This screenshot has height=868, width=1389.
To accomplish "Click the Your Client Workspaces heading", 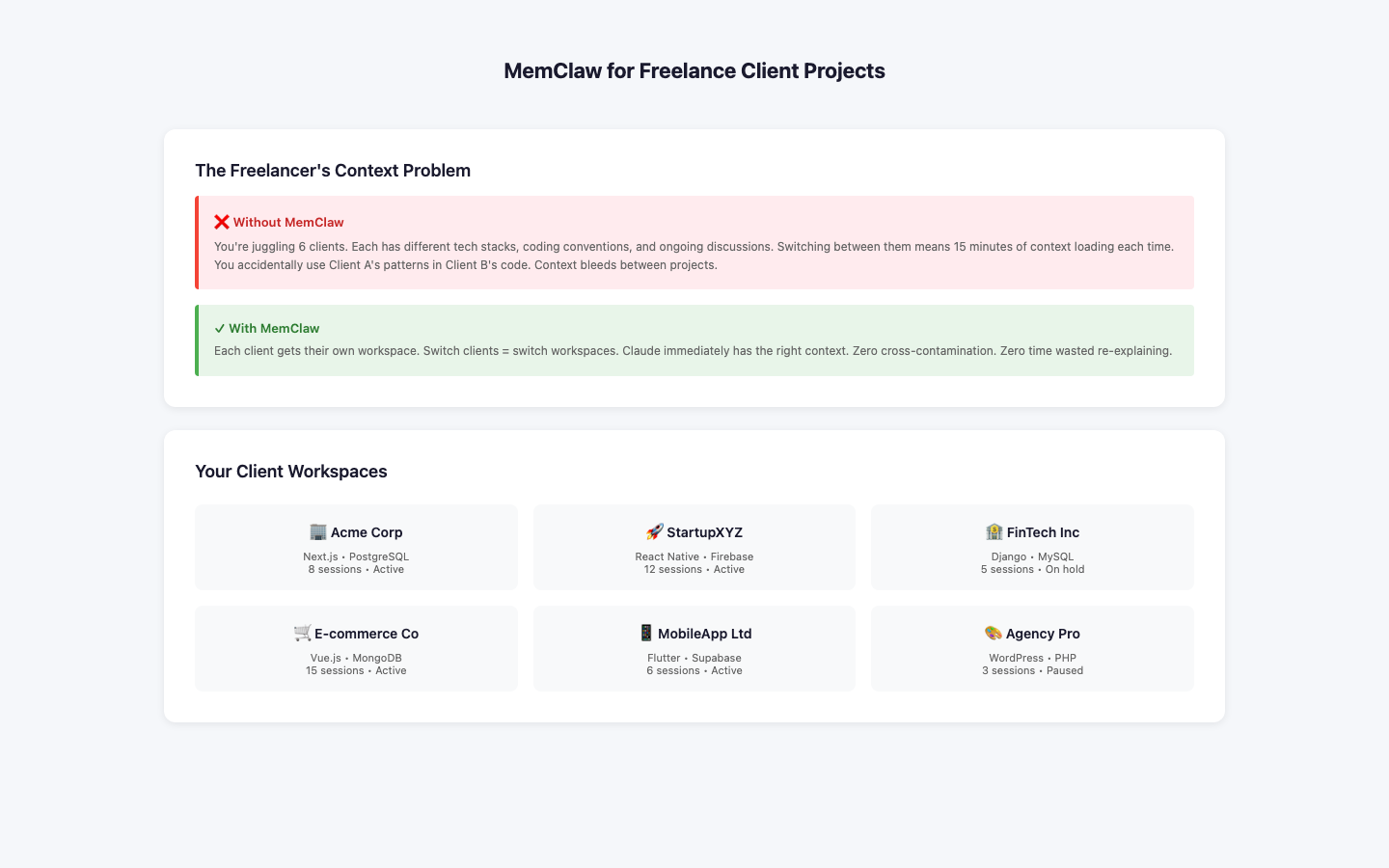I will (291, 472).
